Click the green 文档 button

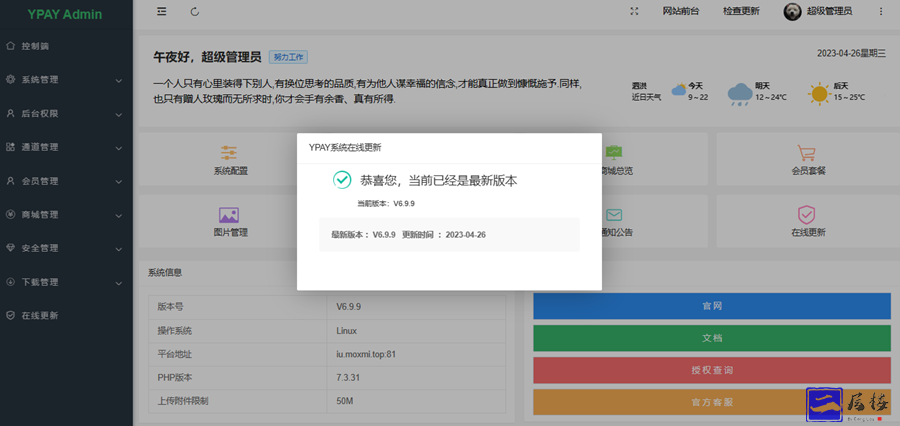[712, 338]
